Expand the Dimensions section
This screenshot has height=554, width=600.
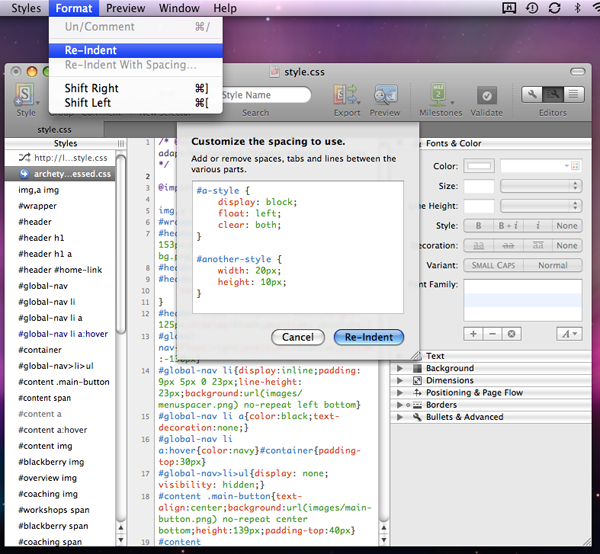pos(400,381)
